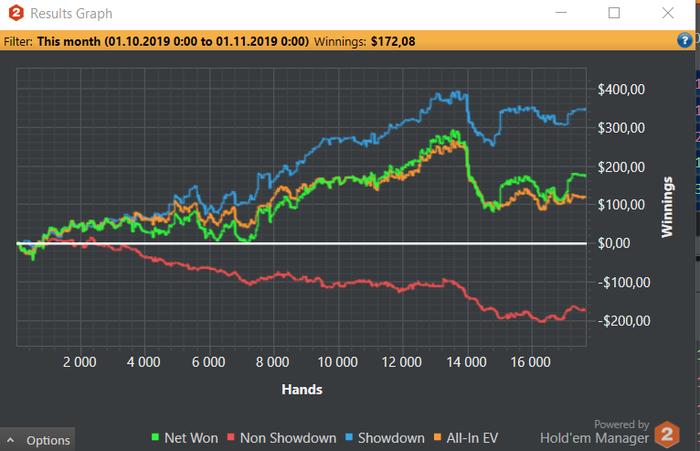Click the Winnings y-axis title
700x451 pixels.
click(667, 207)
